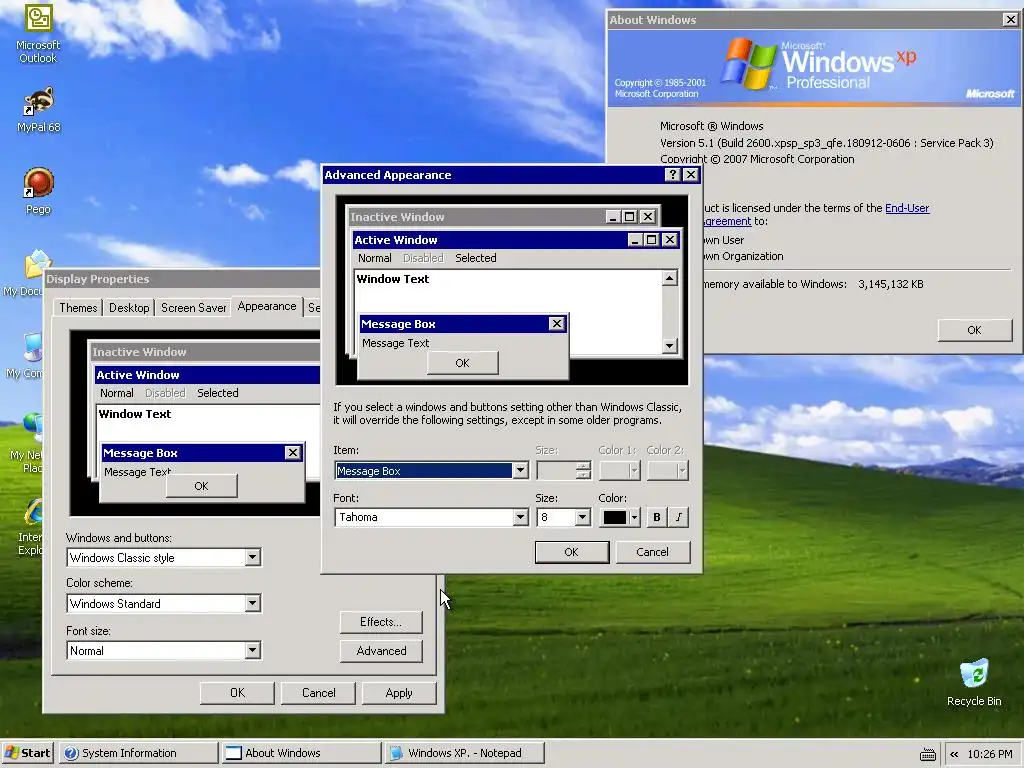The image size is (1024, 768).
Task: Click OK in Advanced Appearance dialog
Action: (571, 552)
